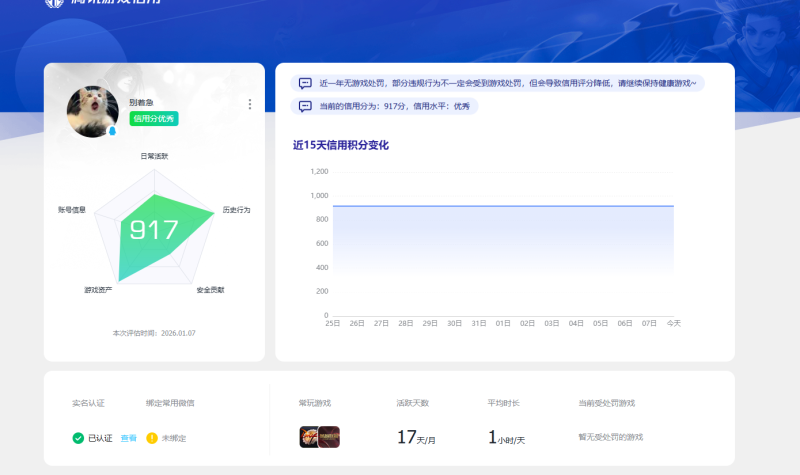Click the second message bubble icon

(305, 106)
